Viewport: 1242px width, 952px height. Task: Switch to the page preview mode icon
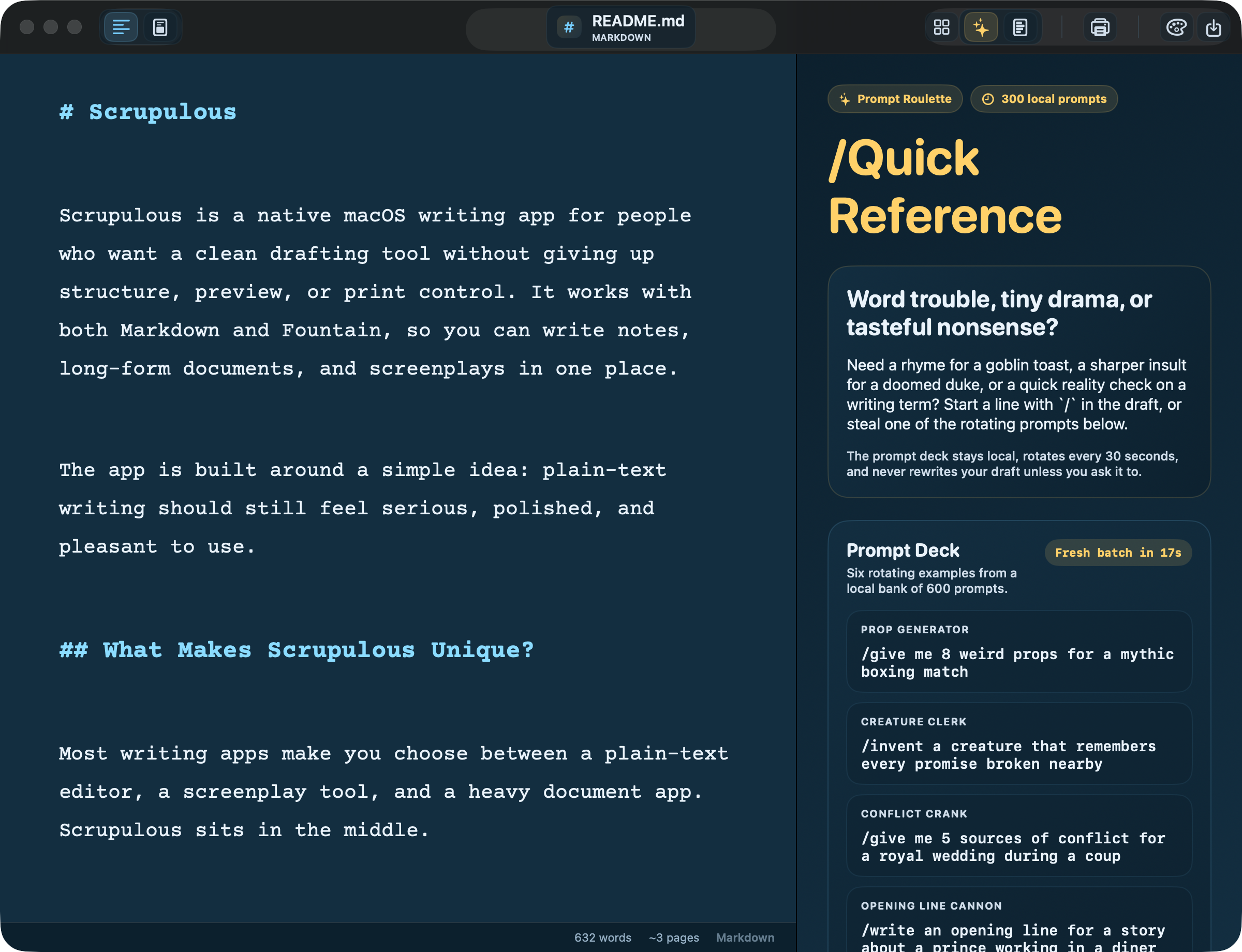tap(160, 27)
